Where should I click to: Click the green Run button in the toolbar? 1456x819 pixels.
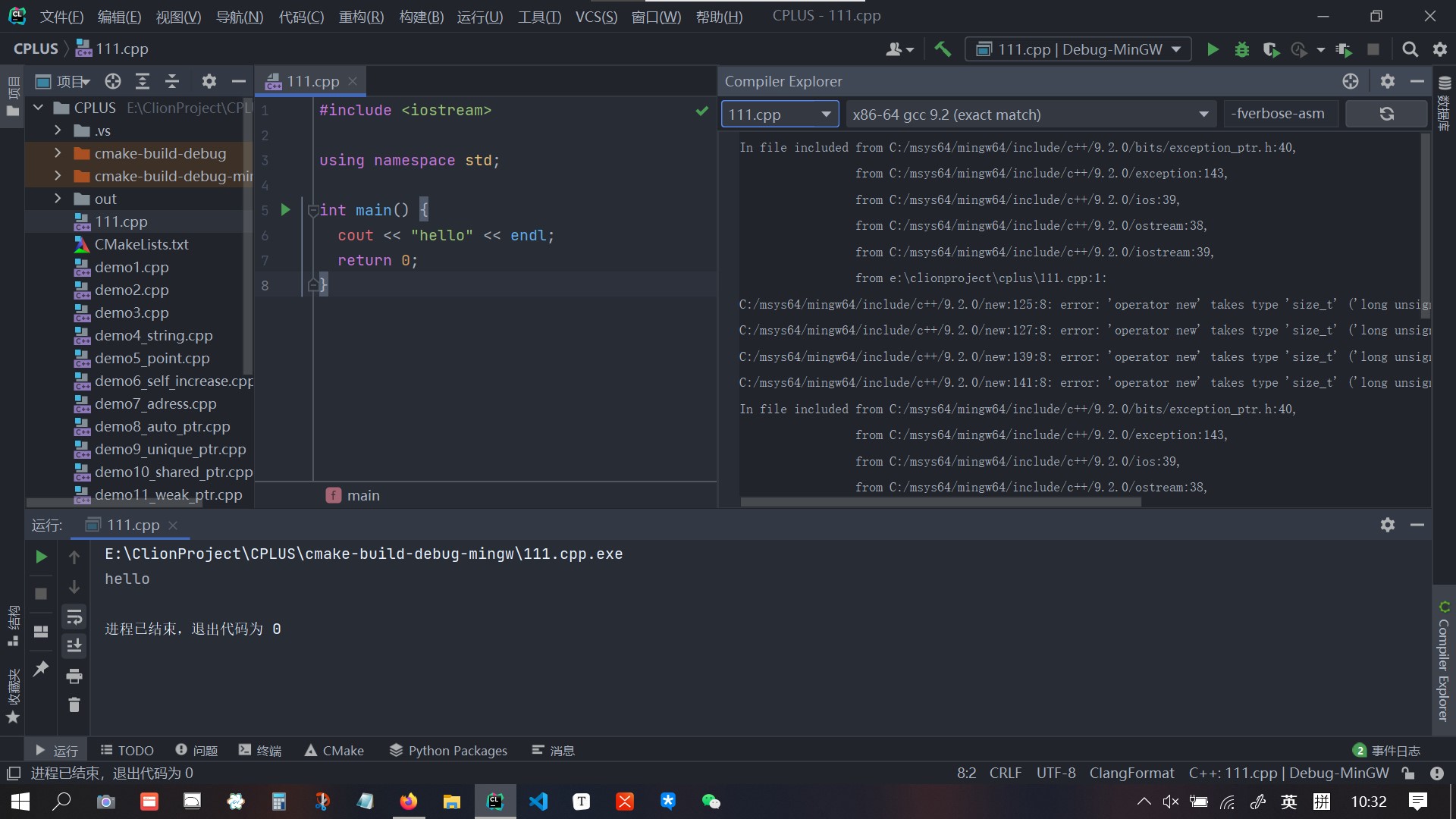(x=1213, y=49)
